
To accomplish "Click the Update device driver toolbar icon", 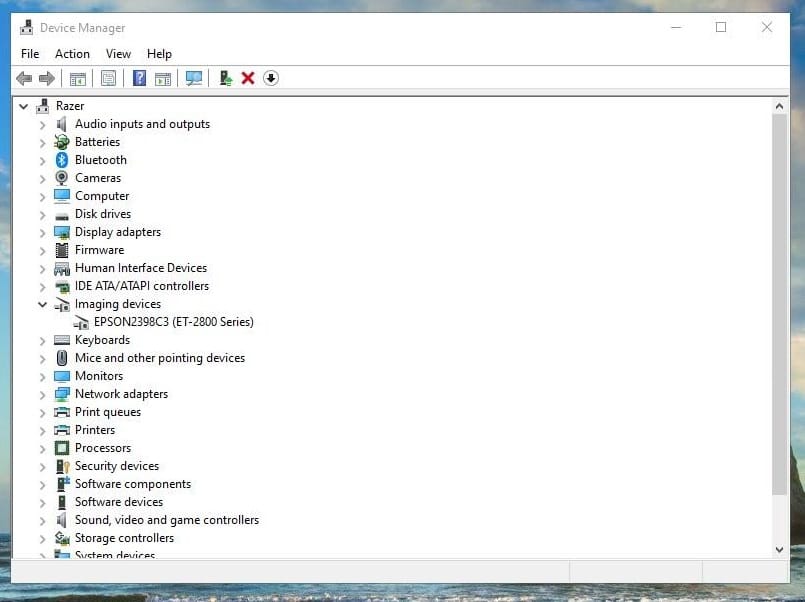I will tap(225, 78).
